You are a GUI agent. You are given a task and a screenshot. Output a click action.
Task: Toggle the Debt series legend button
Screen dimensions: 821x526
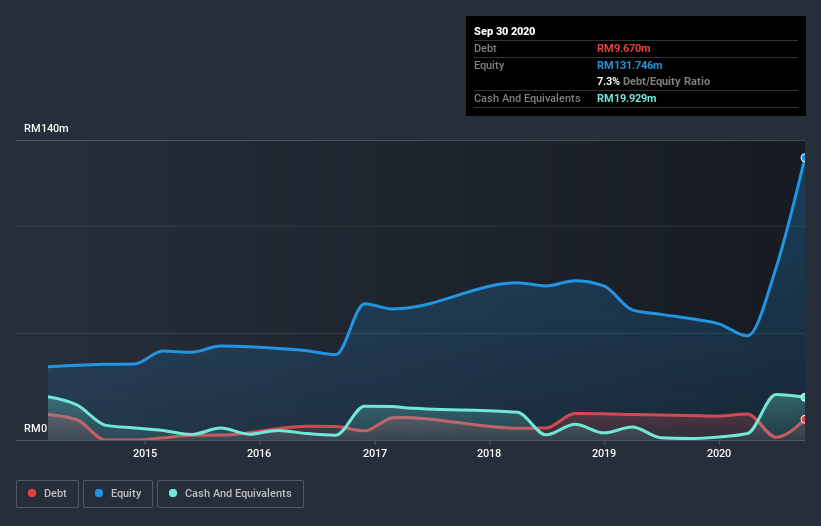coord(47,494)
